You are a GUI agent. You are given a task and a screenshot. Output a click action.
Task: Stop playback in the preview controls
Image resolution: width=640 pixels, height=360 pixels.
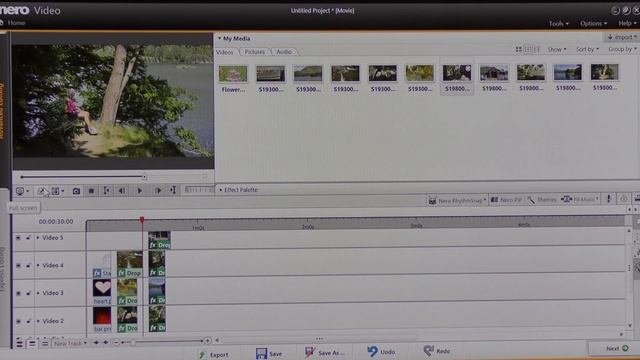click(x=91, y=191)
